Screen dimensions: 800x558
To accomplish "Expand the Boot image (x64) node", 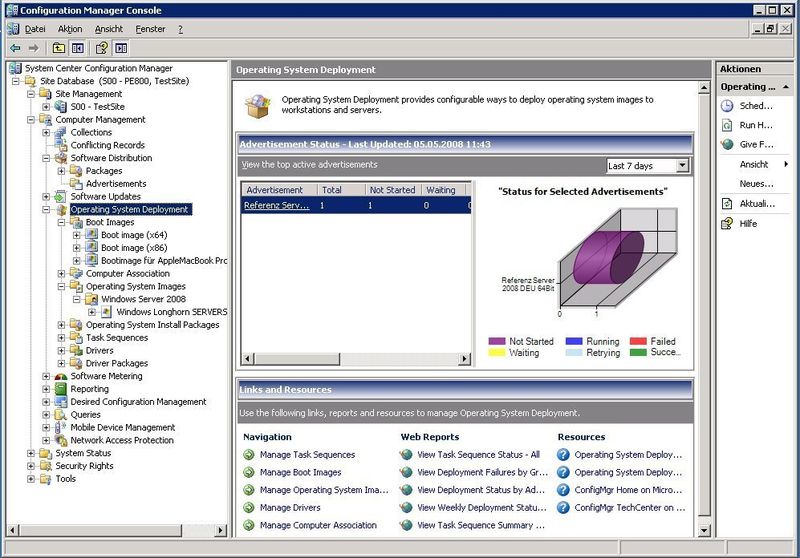I will click(77, 235).
